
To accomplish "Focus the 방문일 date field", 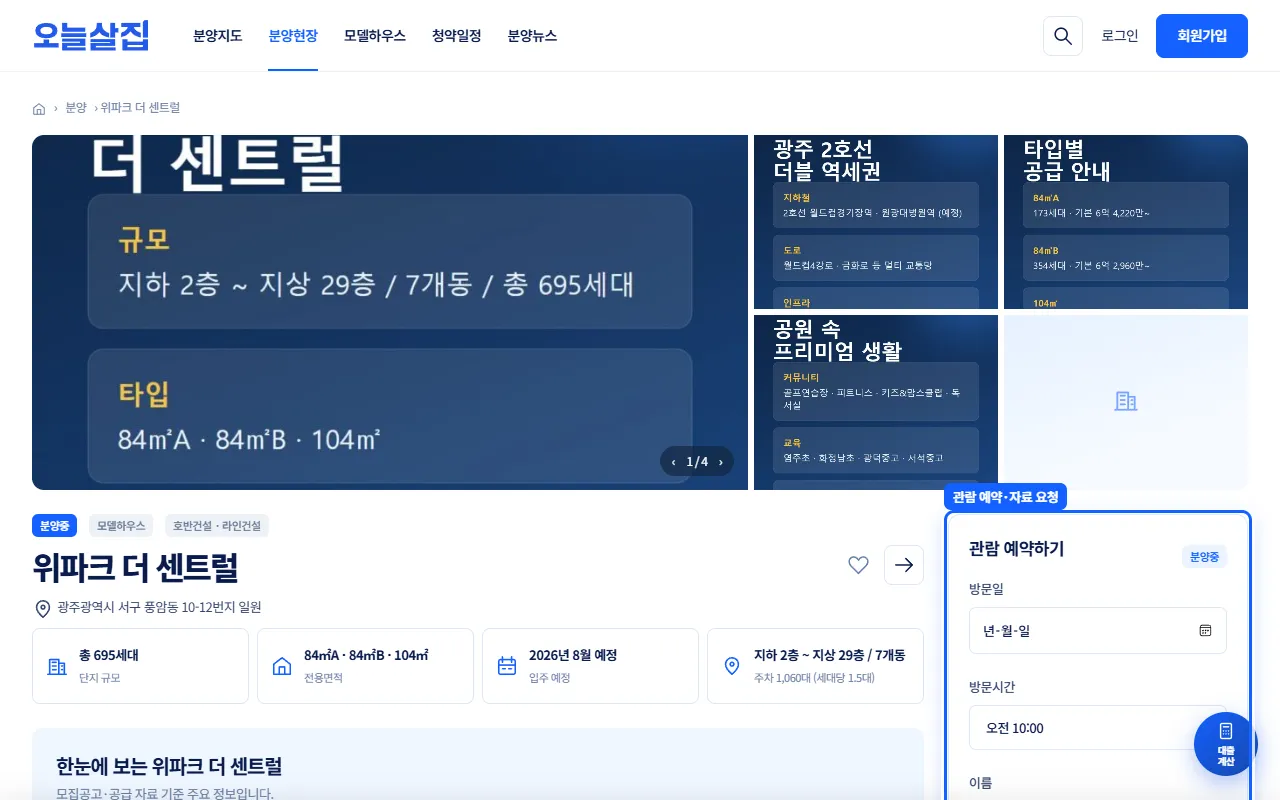I will (x=1098, y=630).
